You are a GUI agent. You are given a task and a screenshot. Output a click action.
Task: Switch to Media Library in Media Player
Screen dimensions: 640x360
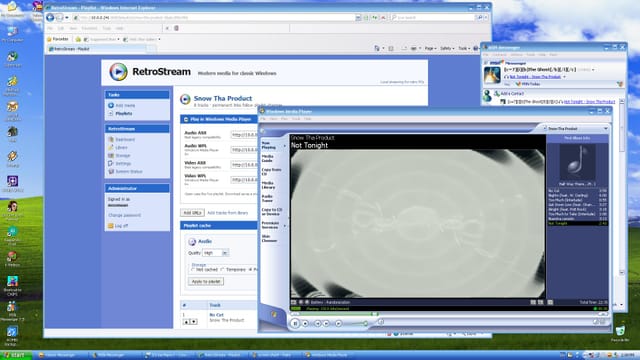click(268, 185)
